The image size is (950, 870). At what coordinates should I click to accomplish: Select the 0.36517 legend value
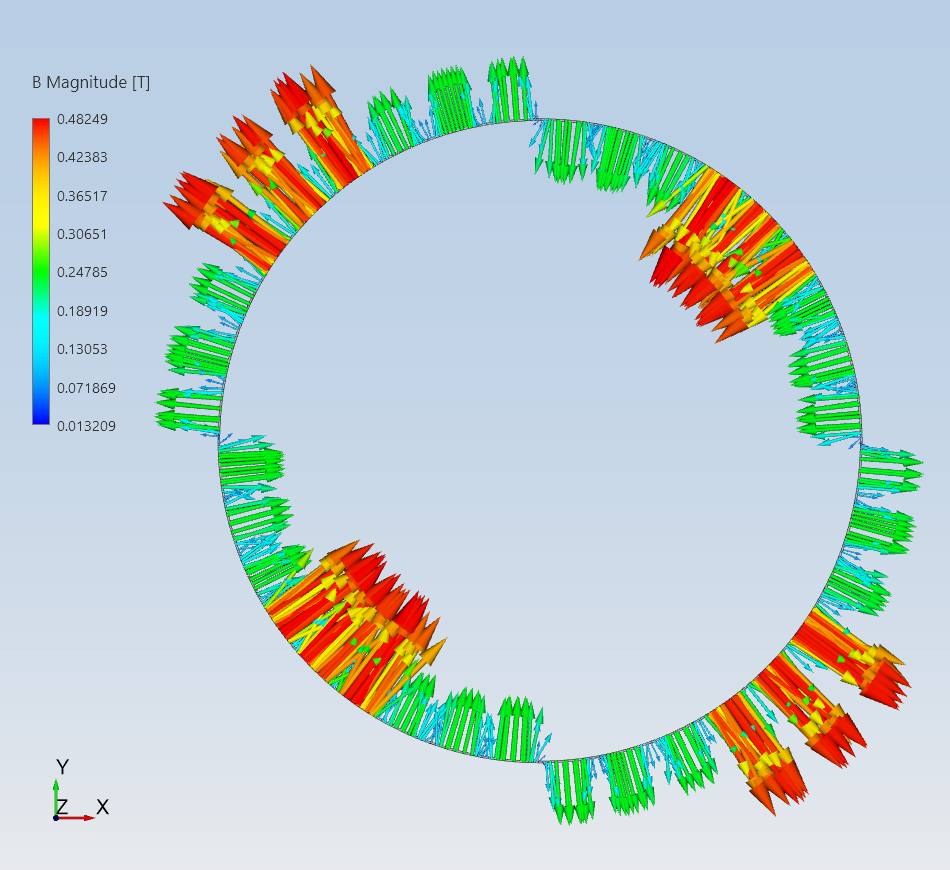pyautogui.click(x=82, y=196)
